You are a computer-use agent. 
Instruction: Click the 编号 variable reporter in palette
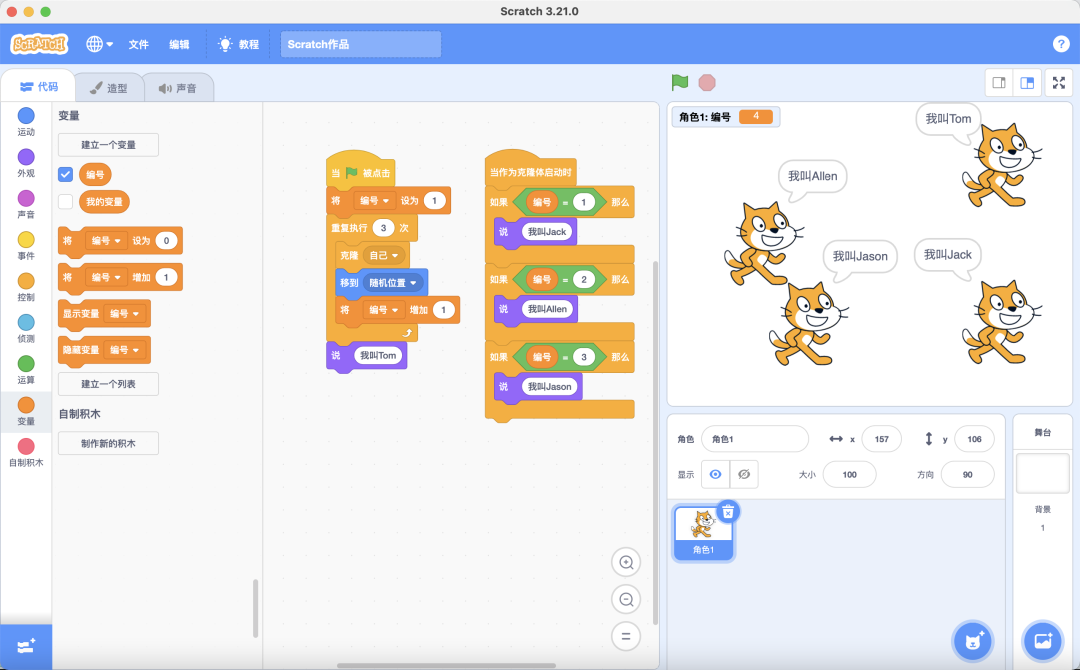click(x=95, y=174)
